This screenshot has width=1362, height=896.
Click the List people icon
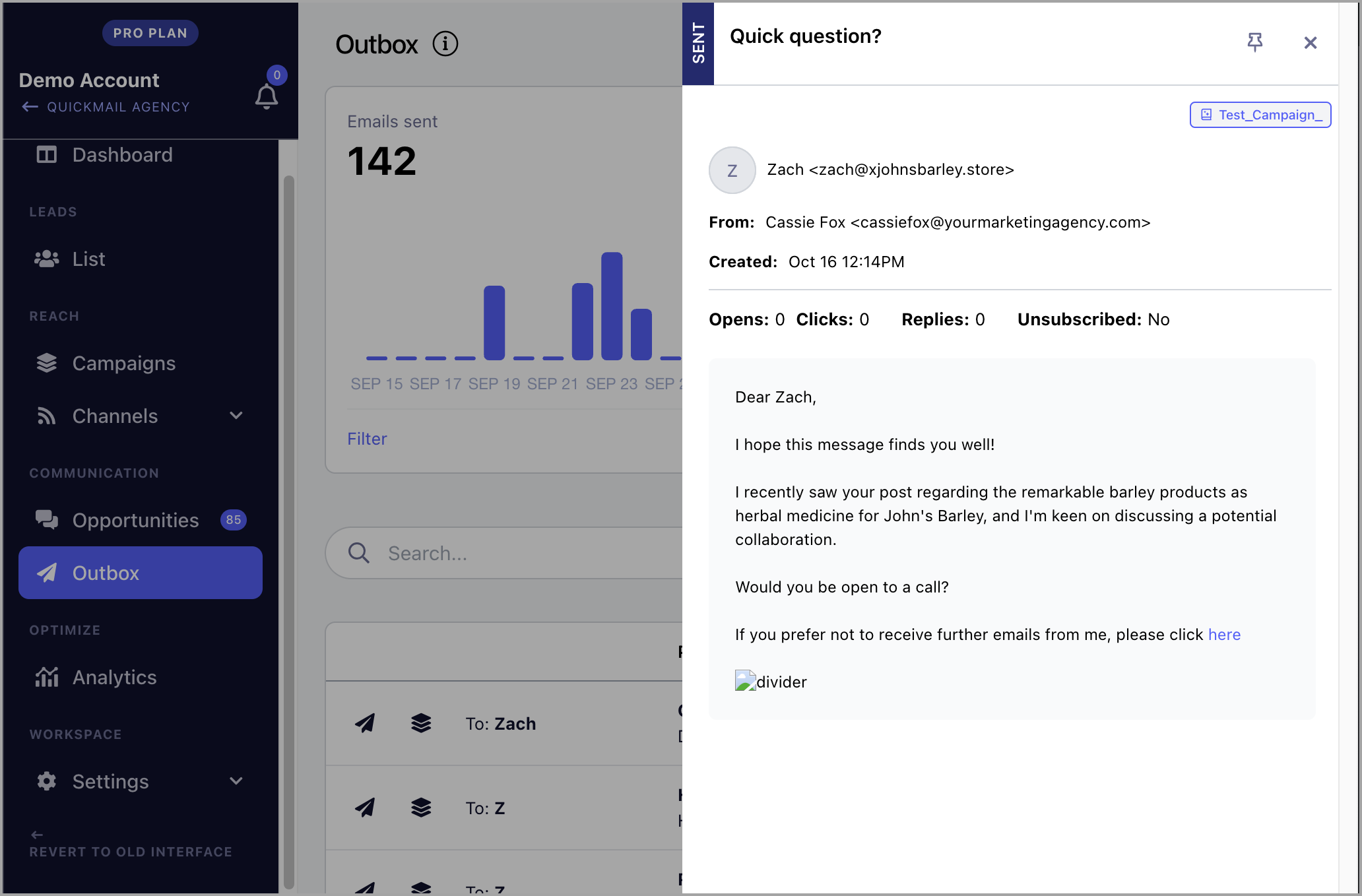point(46,259)
